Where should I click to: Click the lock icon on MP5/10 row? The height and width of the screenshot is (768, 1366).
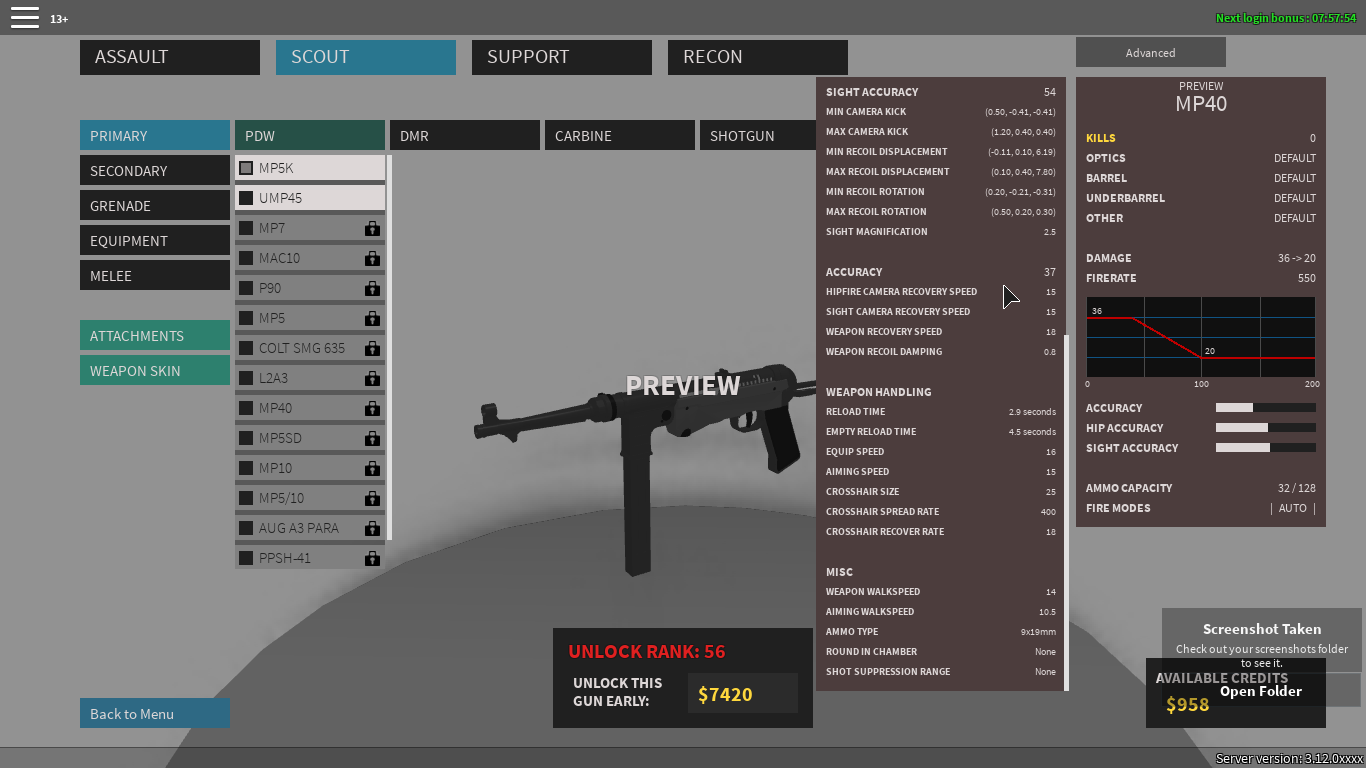[372, 498]
